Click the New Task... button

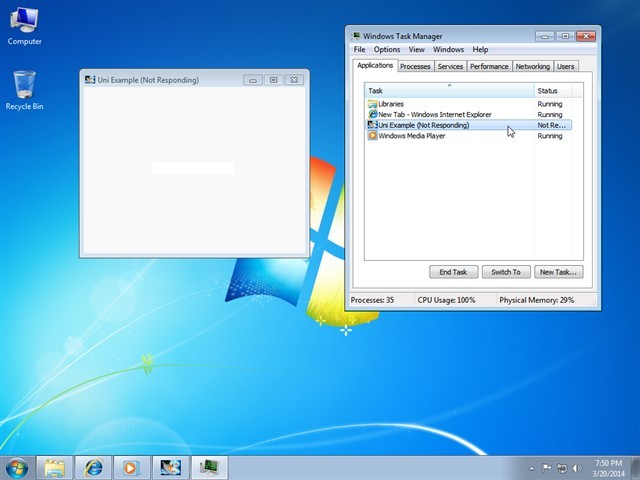558,272
